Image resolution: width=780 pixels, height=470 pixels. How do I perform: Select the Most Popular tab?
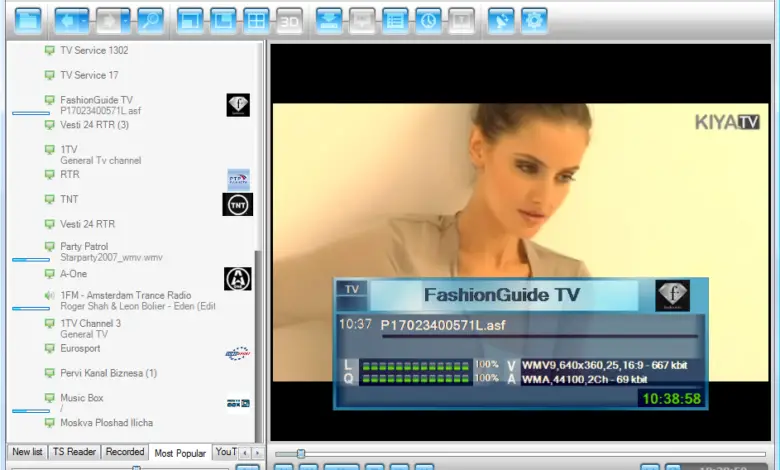[180, 453]
